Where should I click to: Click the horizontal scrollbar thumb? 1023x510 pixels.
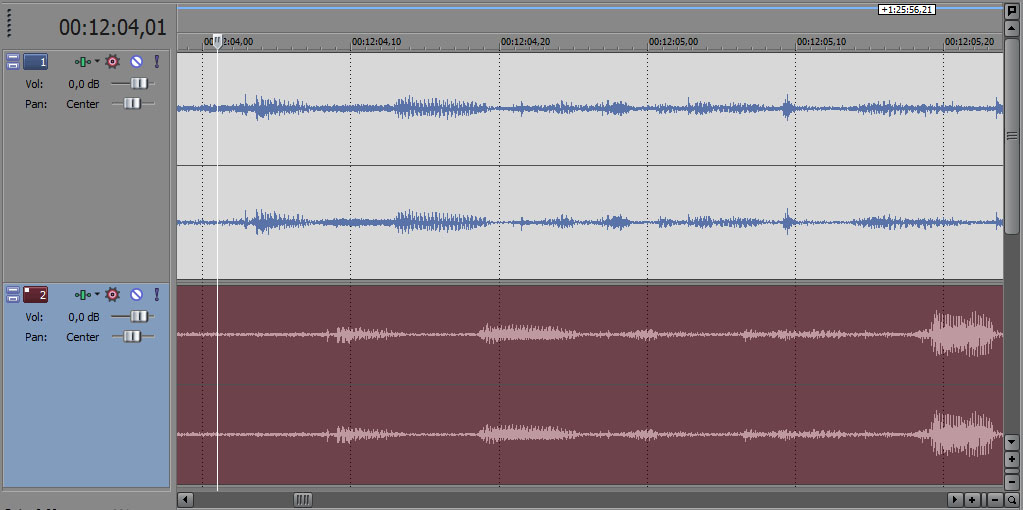303,500
